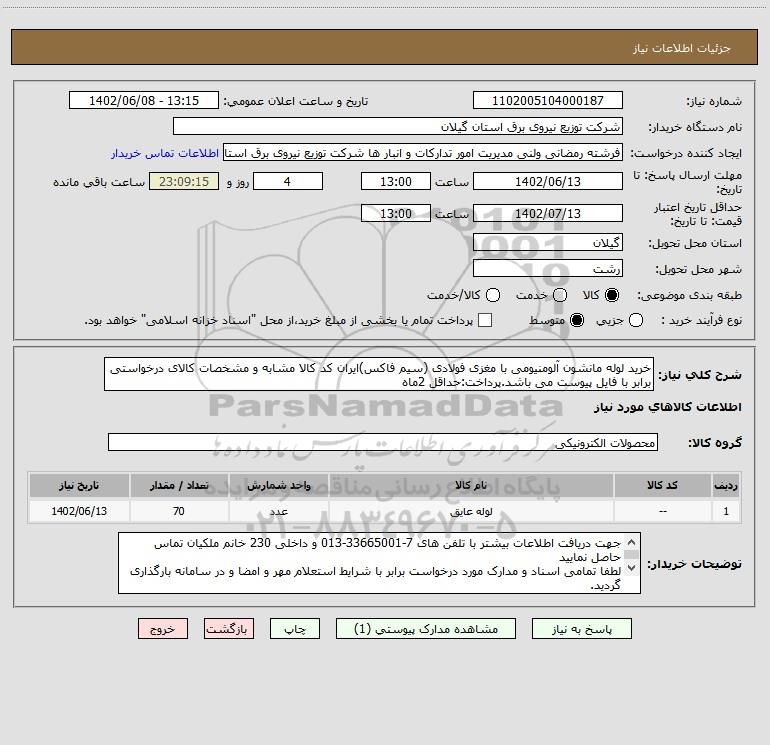This screenshot has height=745, width=770.
Task: Click the واحد شمارش column header
Action: click(278, 486)
